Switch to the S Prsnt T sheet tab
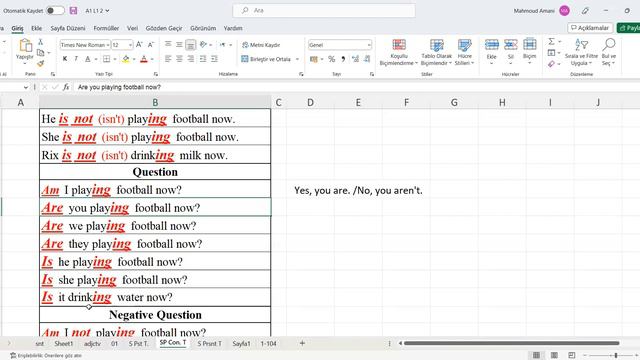The width and height of the screenshot is (640, 360). click(209, 344)
